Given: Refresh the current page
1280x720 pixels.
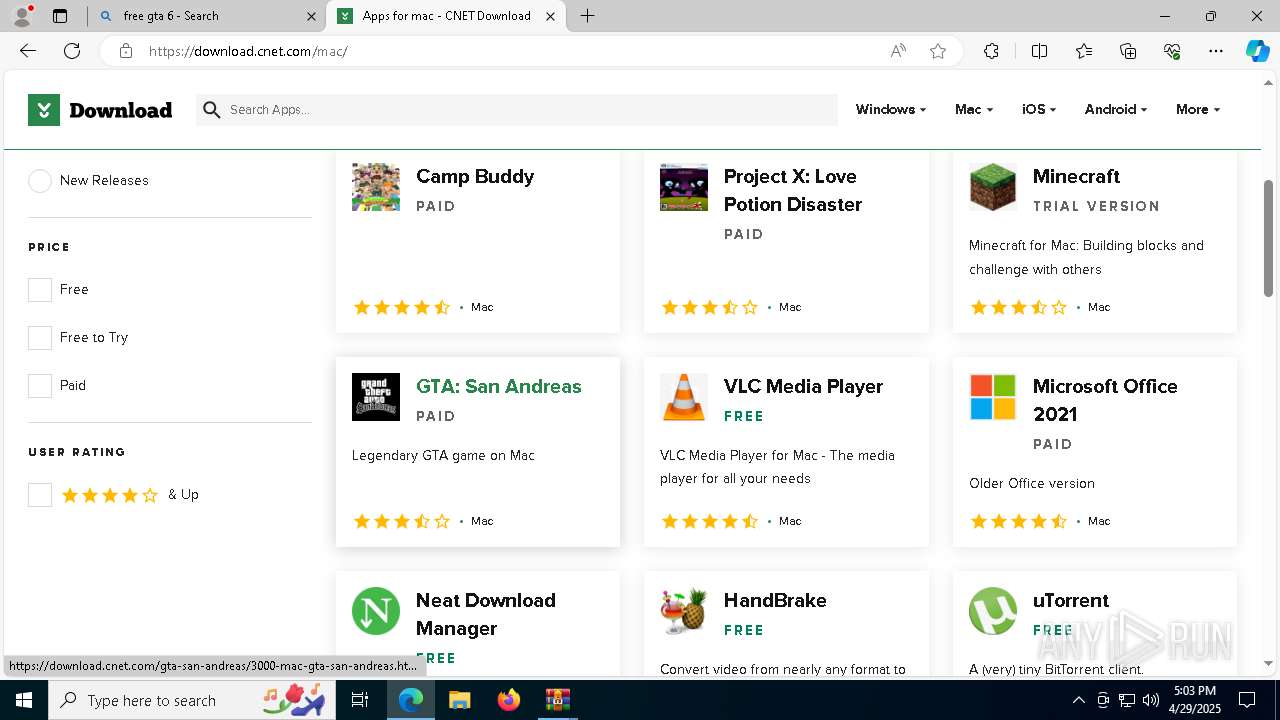Looking at the screenshot, I should pos(72,51).
